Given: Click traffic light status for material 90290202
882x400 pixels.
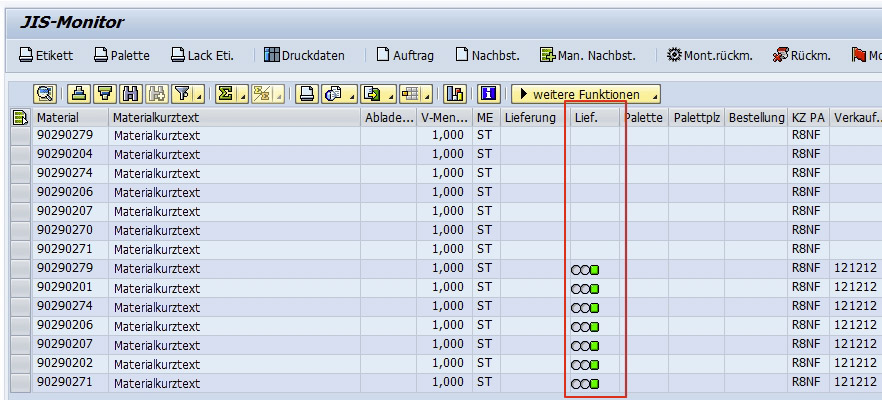Looking at the screenshot, I should tap(585, 365).
